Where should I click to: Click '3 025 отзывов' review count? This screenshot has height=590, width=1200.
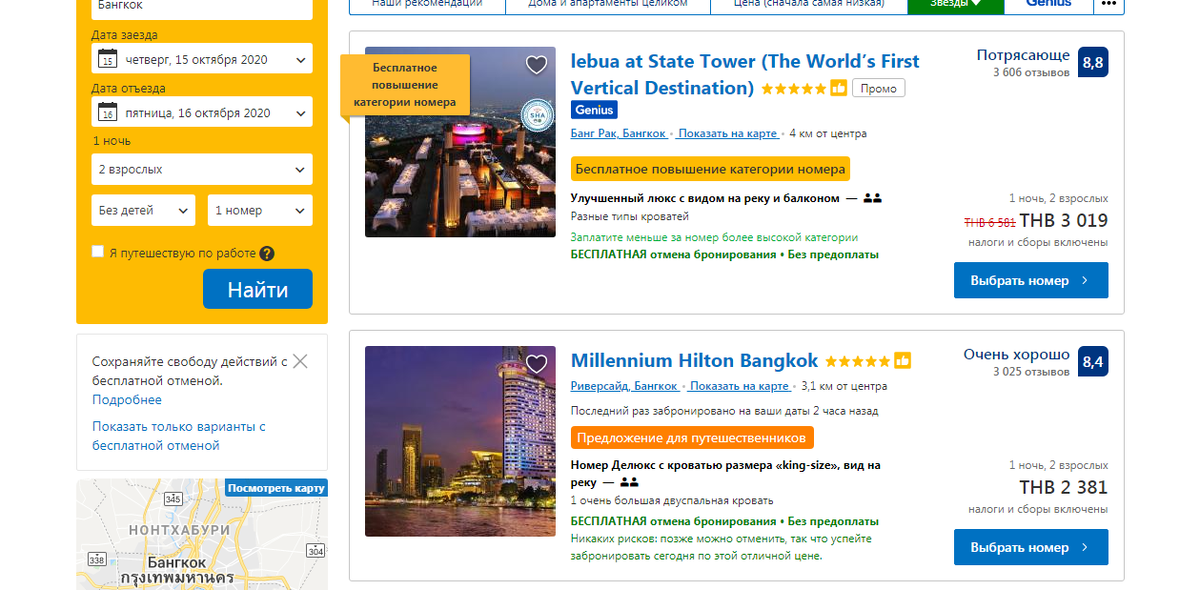[x=1031, y=372]
